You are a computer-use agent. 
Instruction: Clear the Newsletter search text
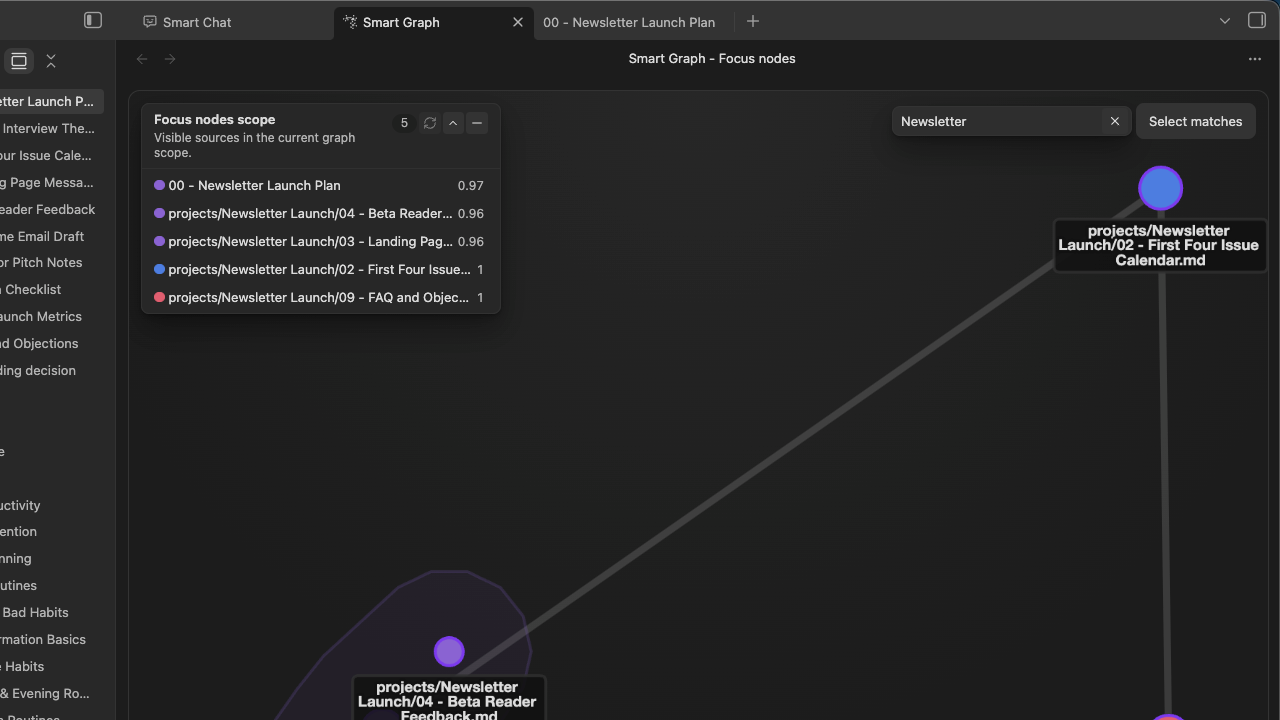[x=1115, y=121]
